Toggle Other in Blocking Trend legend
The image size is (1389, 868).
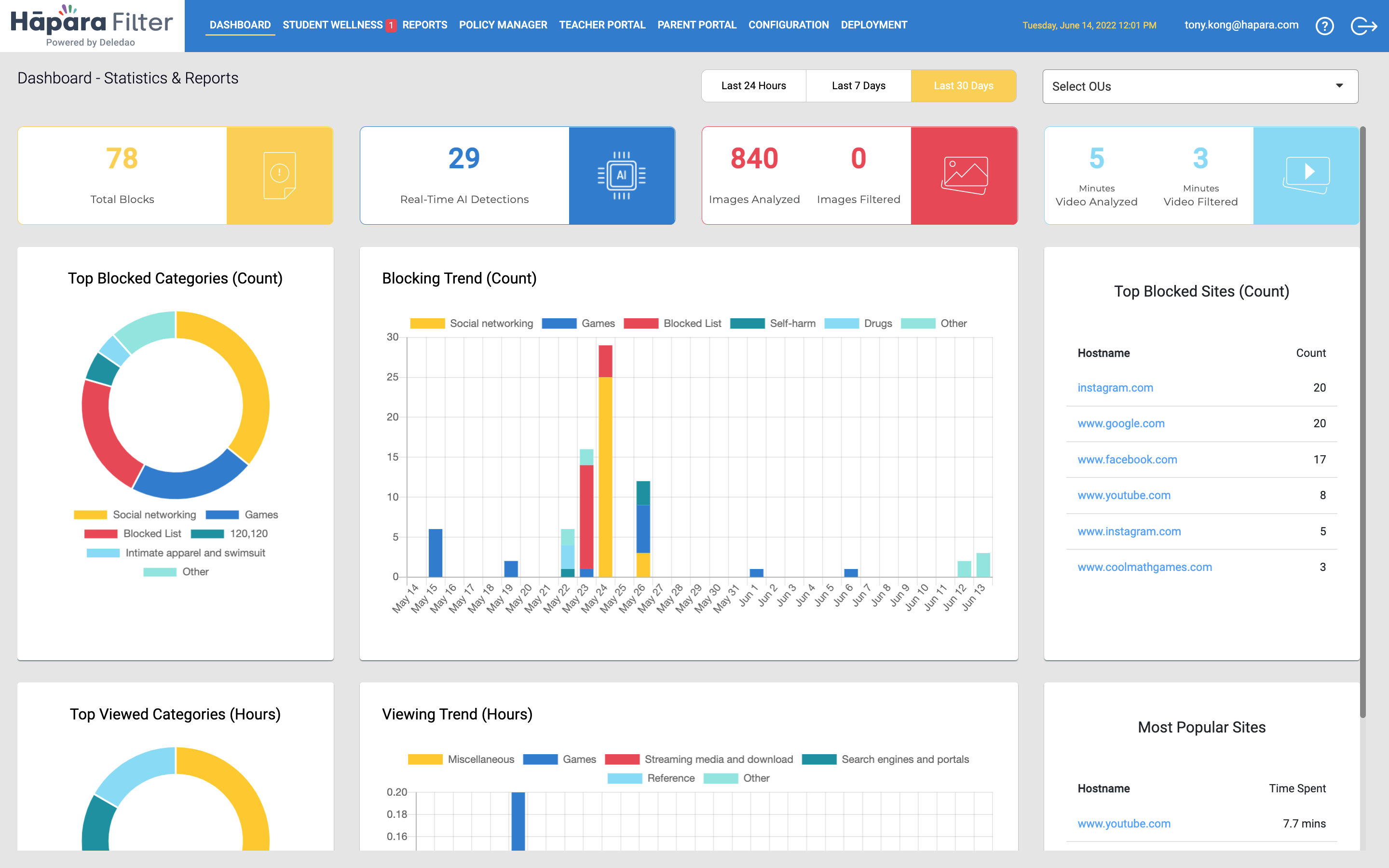[x=934, y=324]
